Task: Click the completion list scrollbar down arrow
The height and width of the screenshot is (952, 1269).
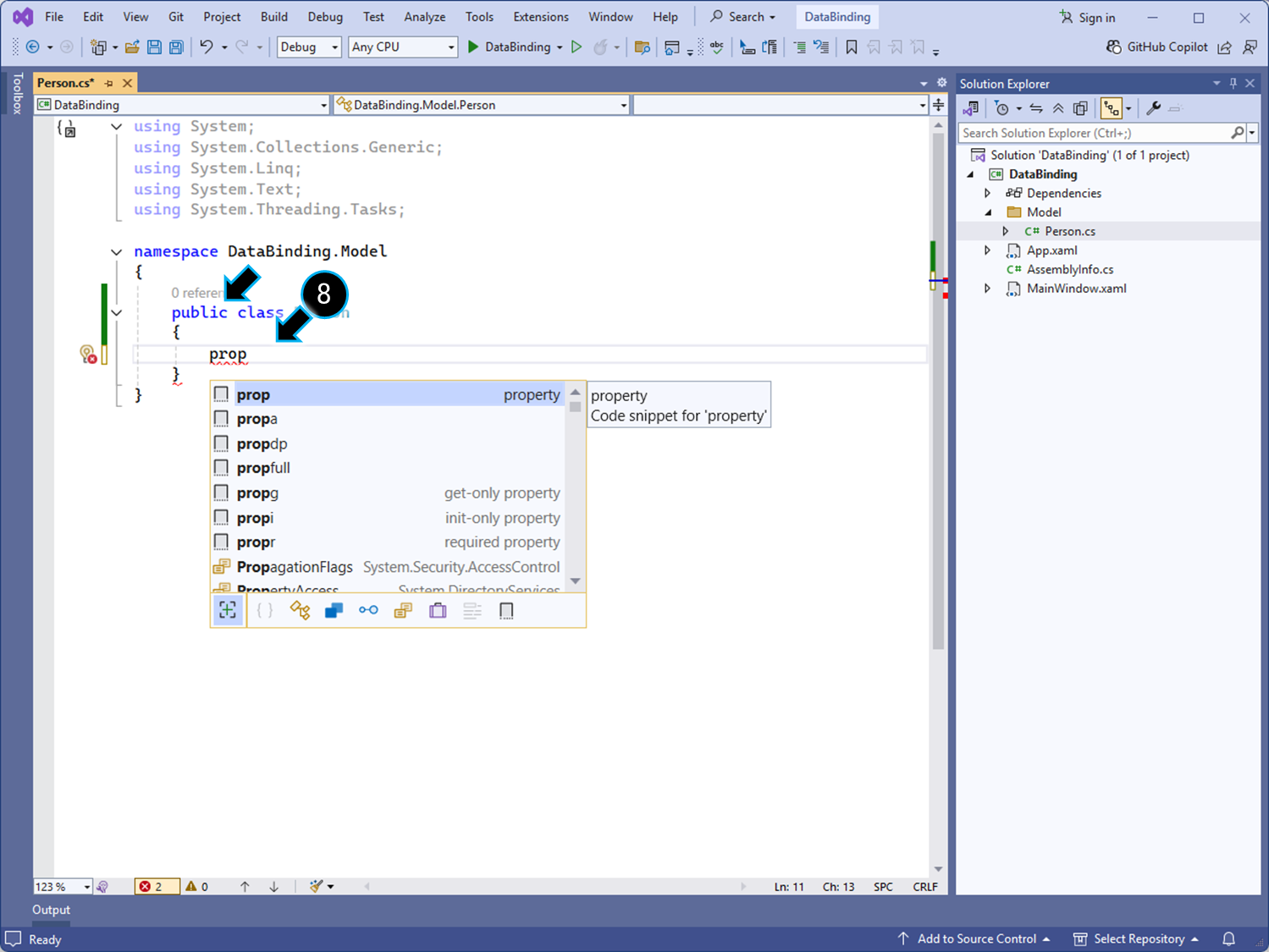Action: 576,581
